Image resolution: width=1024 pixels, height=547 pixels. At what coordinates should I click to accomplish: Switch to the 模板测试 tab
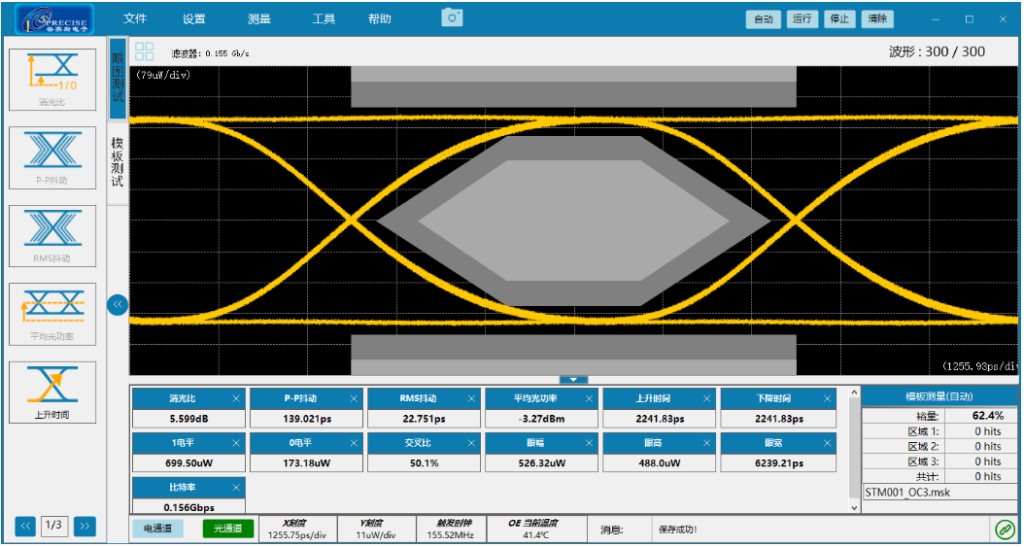(x=117, y=162)
